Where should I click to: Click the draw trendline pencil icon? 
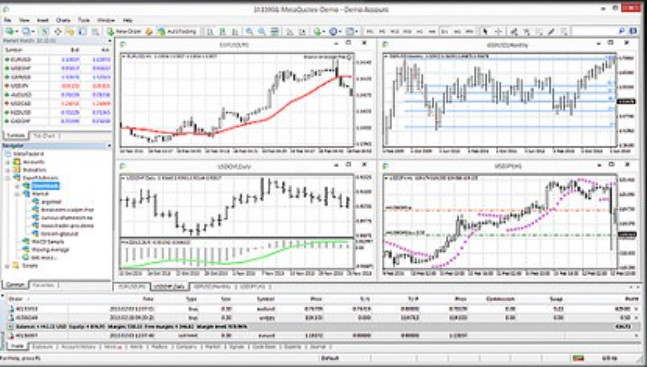(x=551, y=31)
